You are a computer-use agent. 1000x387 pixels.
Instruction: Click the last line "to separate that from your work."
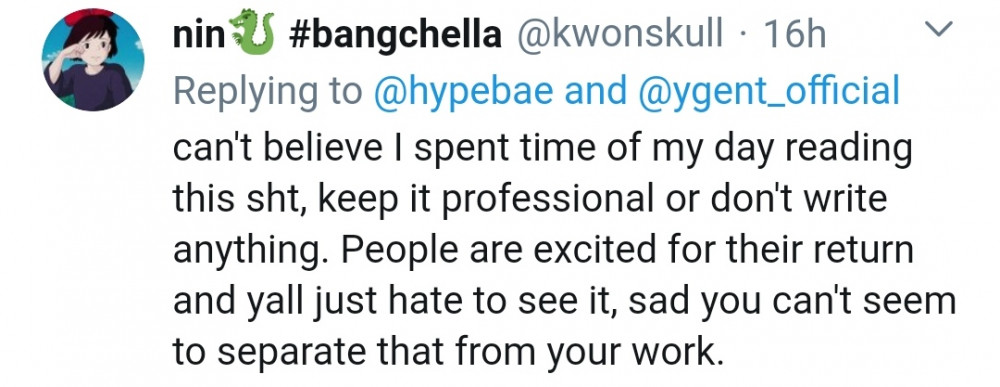[449, 350]
